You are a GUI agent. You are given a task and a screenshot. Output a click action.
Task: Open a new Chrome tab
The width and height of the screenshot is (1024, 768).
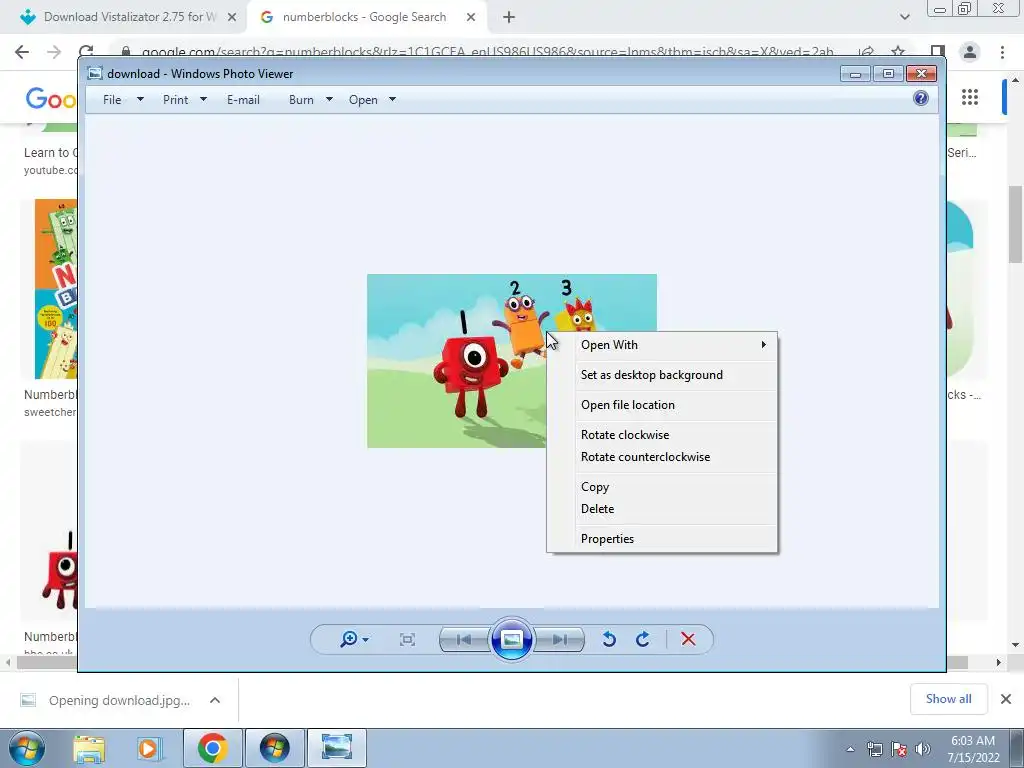[x=509, y=18]
